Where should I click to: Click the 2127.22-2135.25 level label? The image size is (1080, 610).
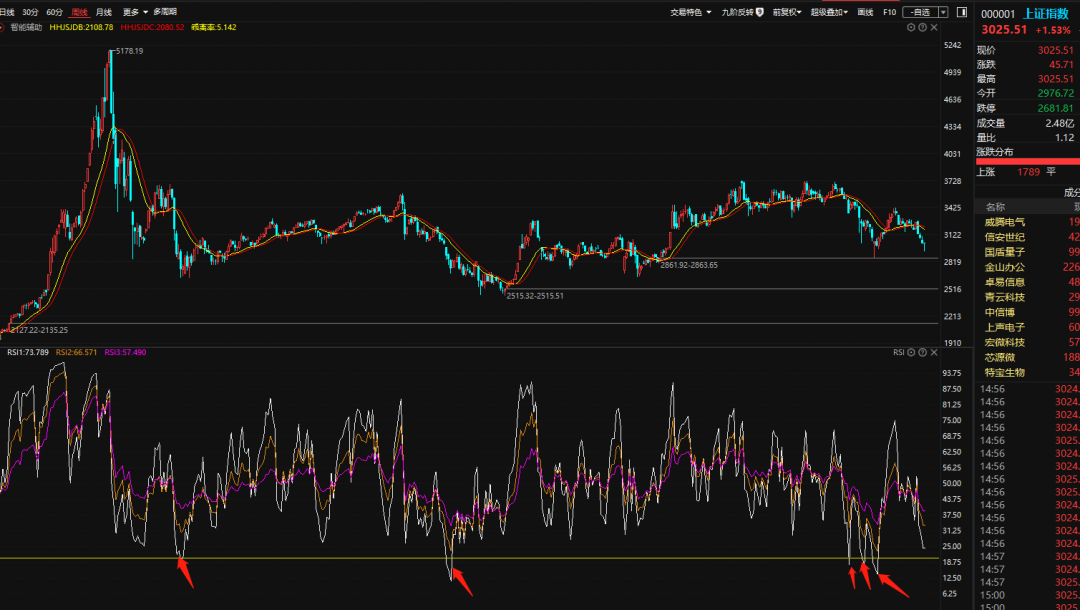[x=39, y=330]
